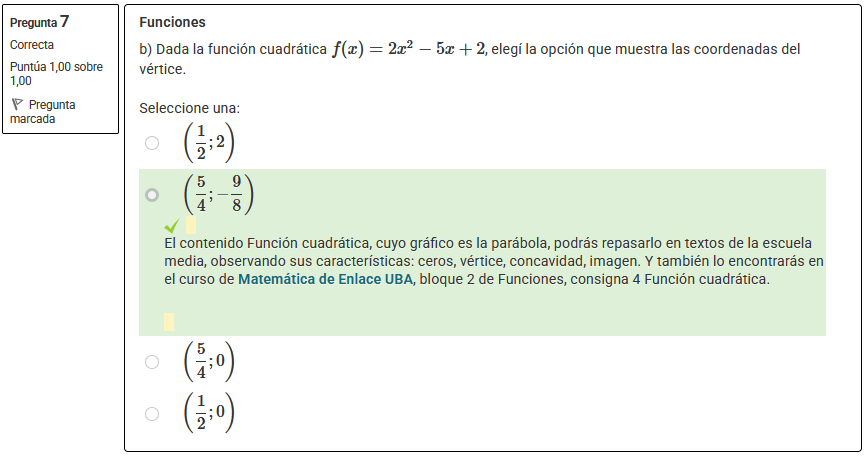Click the f(x) = 2x² − 5x + 2 formula
The image size is (868, 457).
(x=409, y=49)
